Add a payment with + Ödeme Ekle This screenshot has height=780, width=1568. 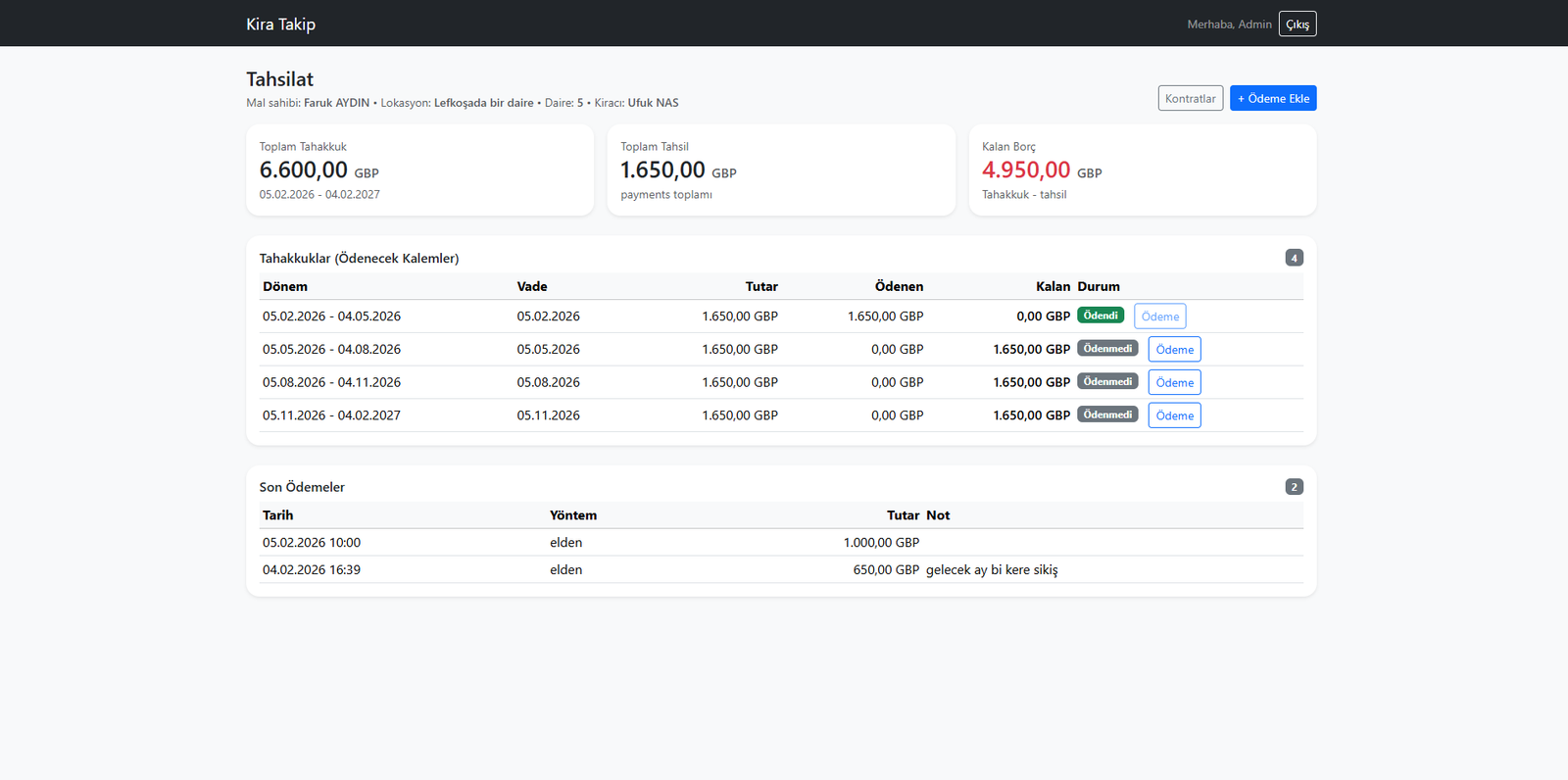tap(1272, 99)
